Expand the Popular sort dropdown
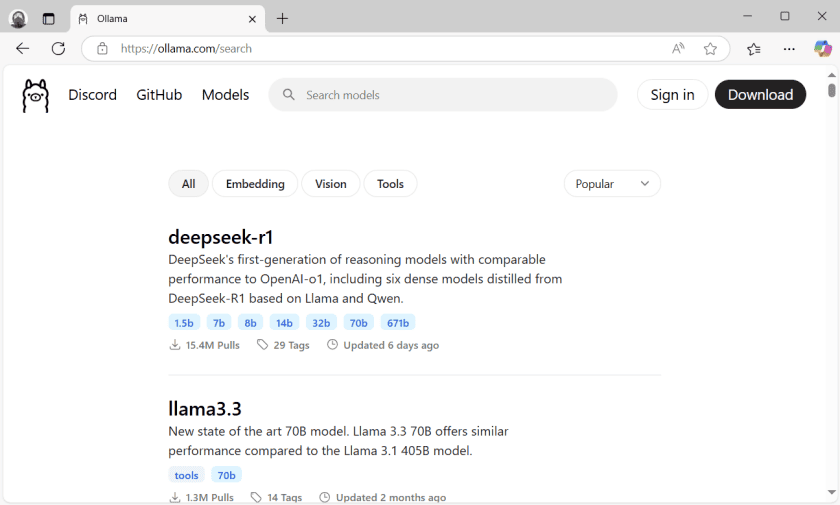The width and height of the screenshot is (840, 505). click(612, 184)
